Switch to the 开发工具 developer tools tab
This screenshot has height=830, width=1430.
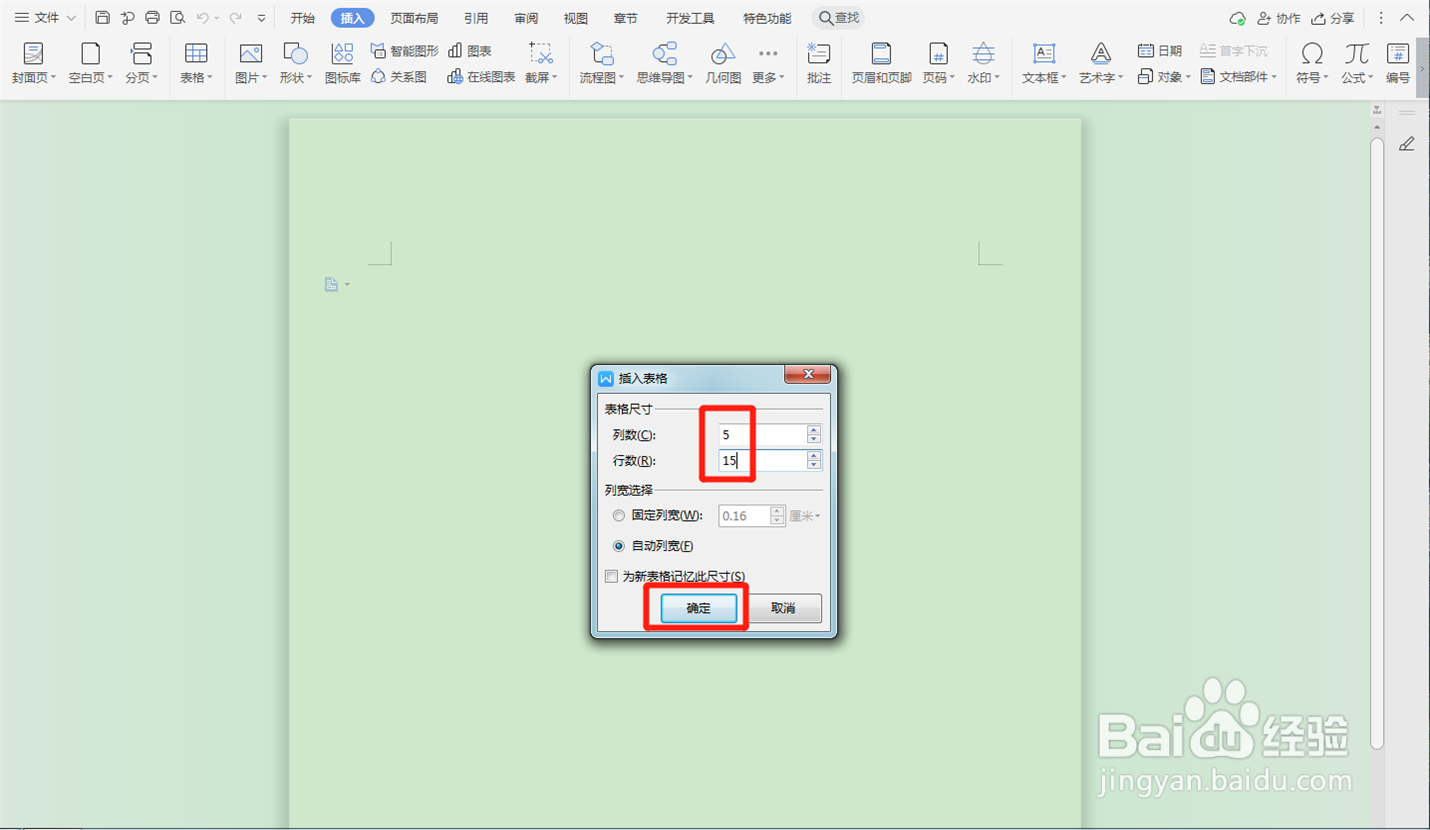pyautogui.click(x=690, y=18)
